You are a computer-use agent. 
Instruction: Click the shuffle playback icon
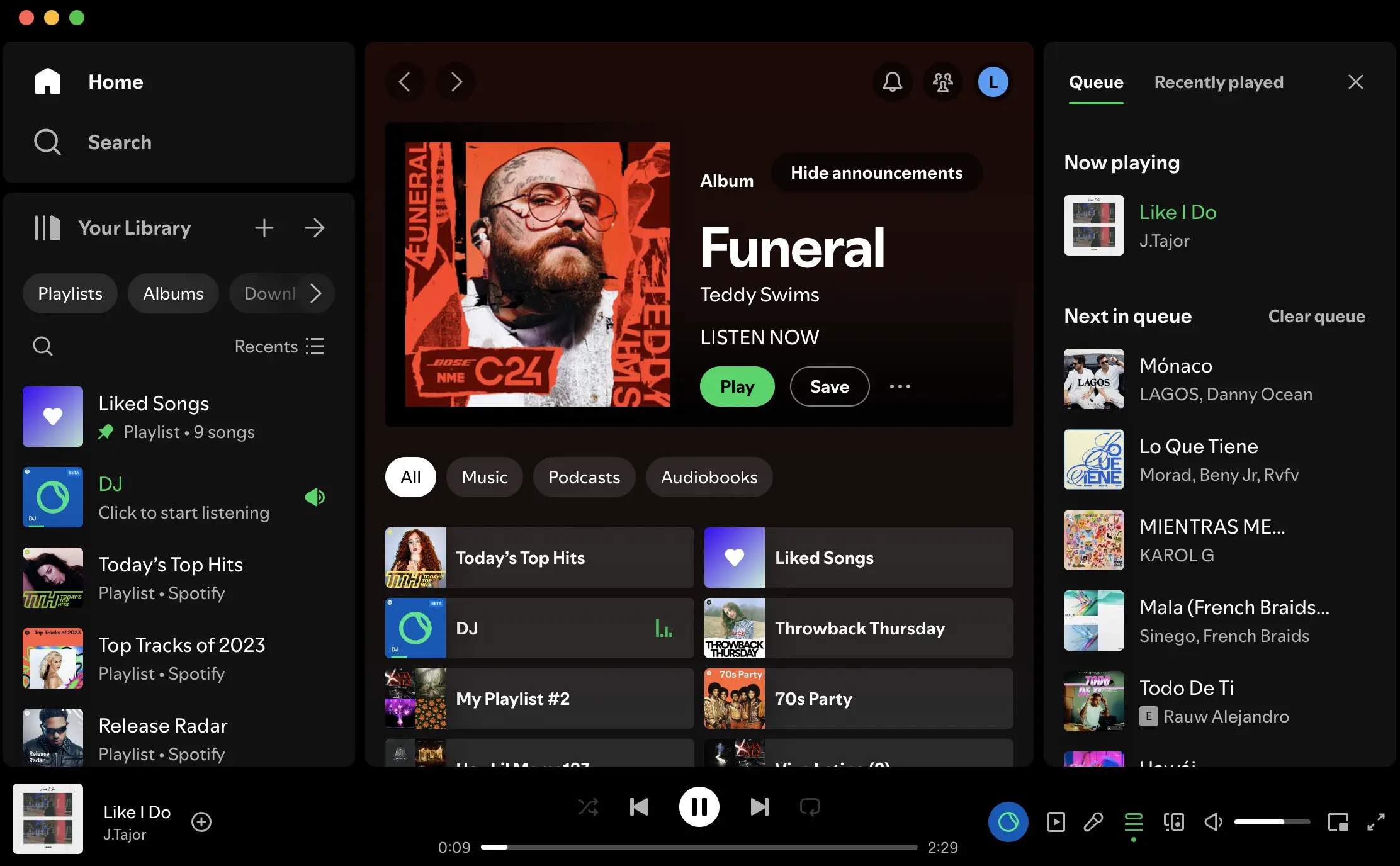(588, 806)
